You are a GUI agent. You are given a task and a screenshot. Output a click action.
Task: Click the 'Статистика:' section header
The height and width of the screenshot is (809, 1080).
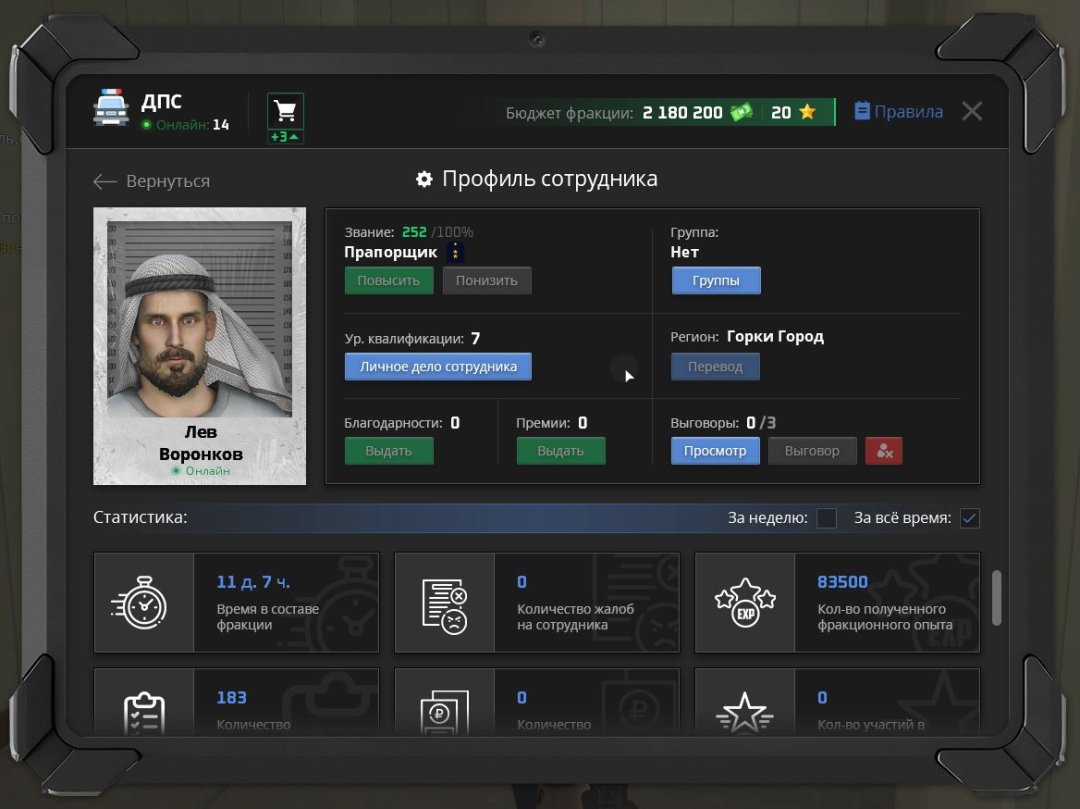point(140,517)
